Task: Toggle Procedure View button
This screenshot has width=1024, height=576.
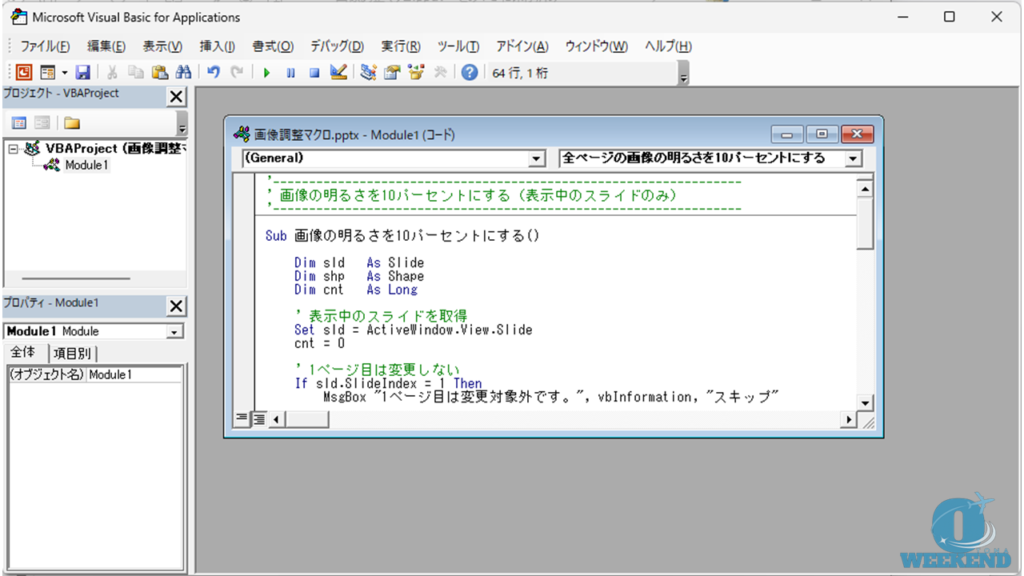Action: click(x=242, y=419)
